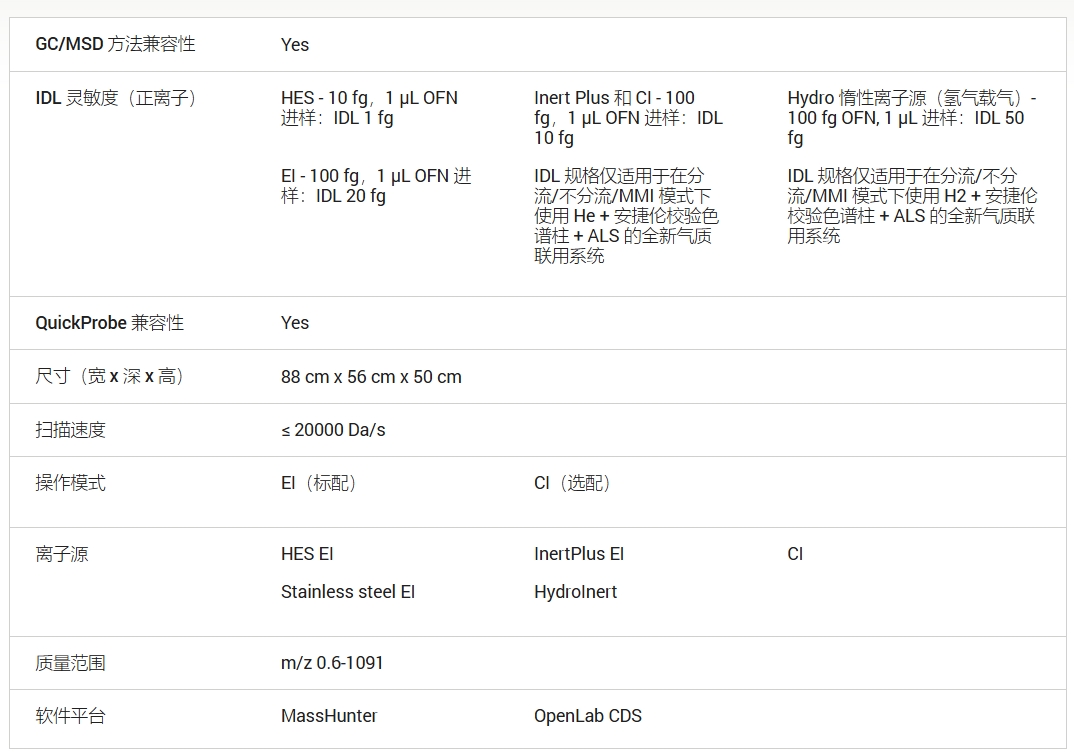
Task: Click the Hydro 惰性离子源 sensitivity entry
Action: click(911, 118)
